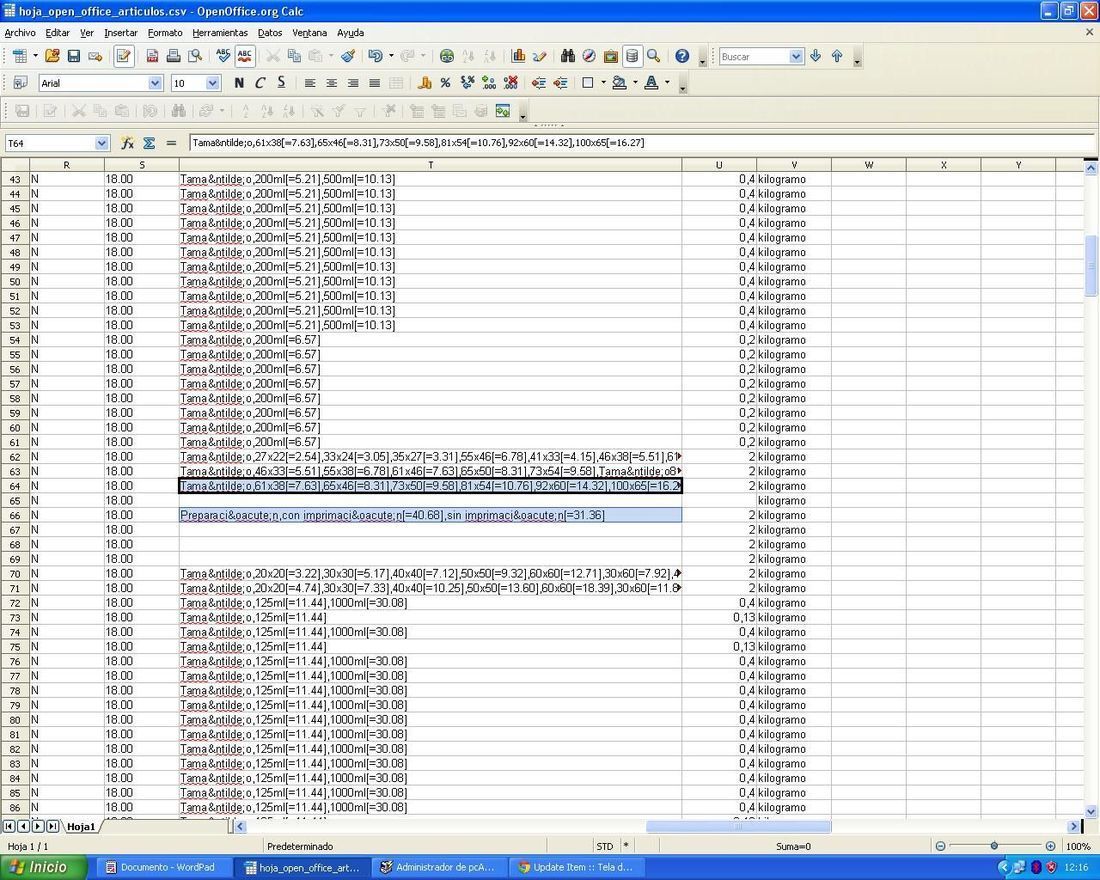The image size is (1100, 880).
Task: Toggle Italic (C) formatting
Action: pyautogui.click(x=260, y=83)
